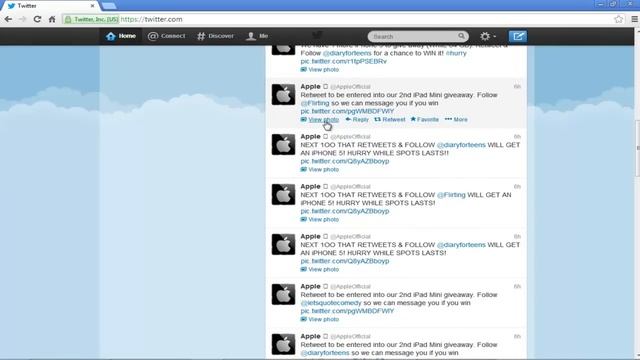Reply to the @Flirting iPad Mini tweet
The image size is (640, 360).
(x=357, y=120)
